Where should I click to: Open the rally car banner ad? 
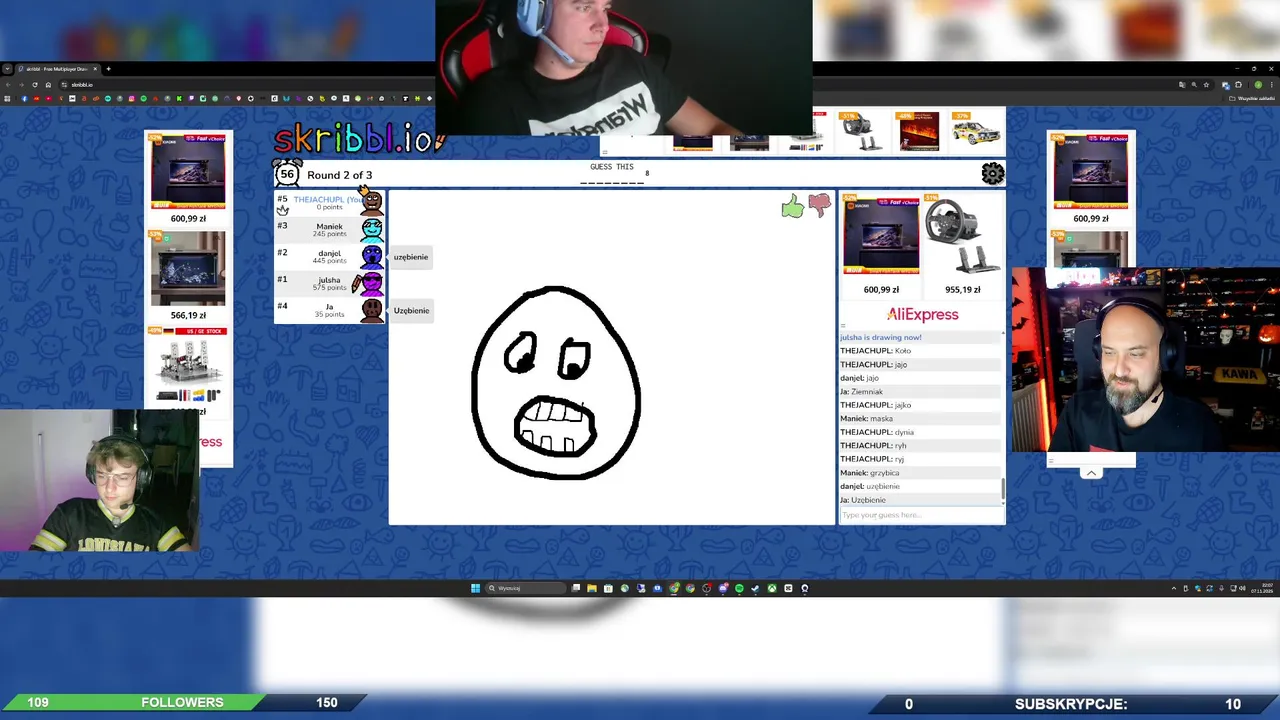click(x=974, y=131)
